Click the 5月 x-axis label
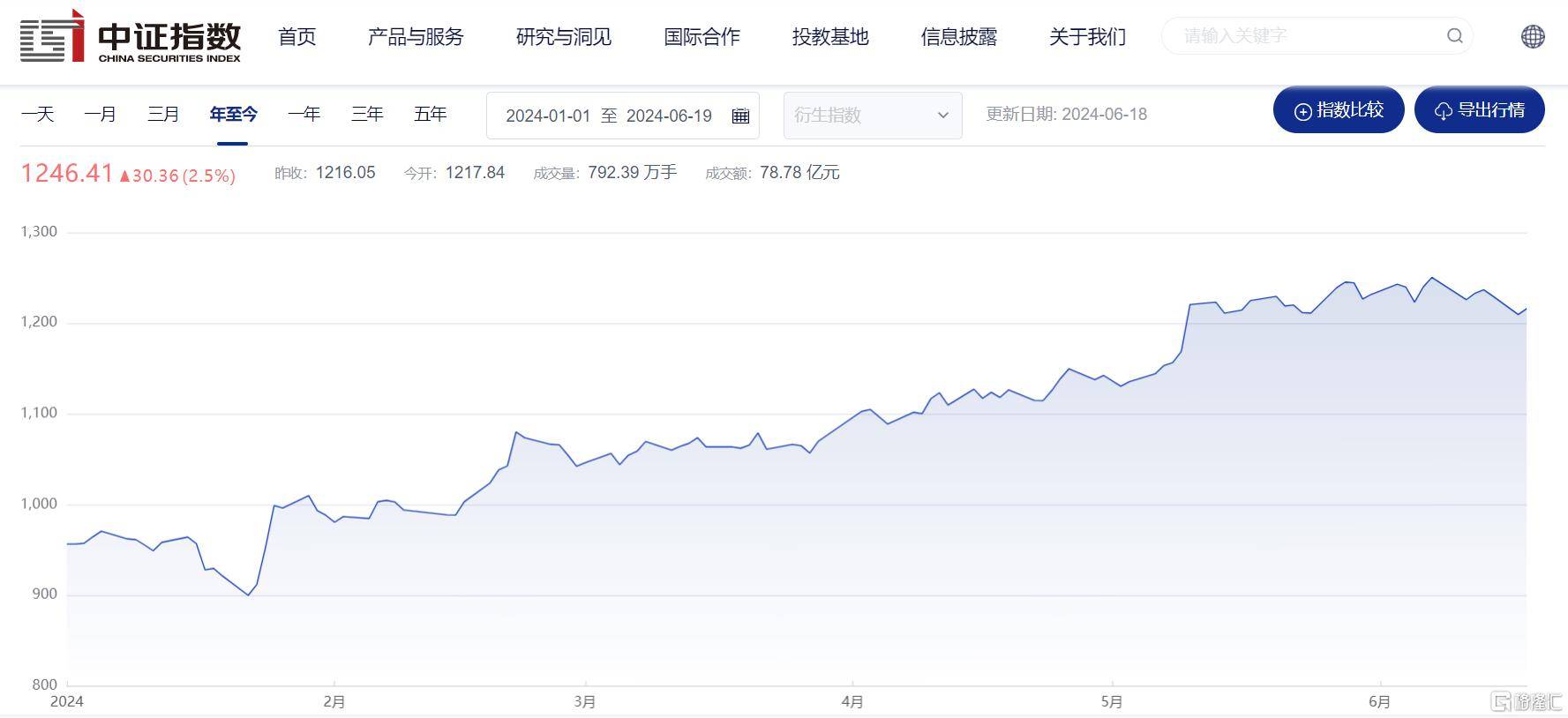 pos(1112,702)
